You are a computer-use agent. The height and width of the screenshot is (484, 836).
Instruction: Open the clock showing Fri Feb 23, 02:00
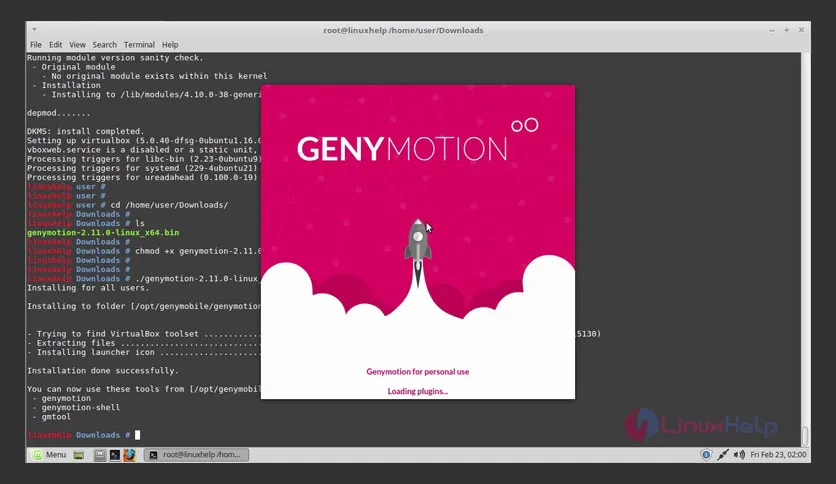click(x=778, y=455)
